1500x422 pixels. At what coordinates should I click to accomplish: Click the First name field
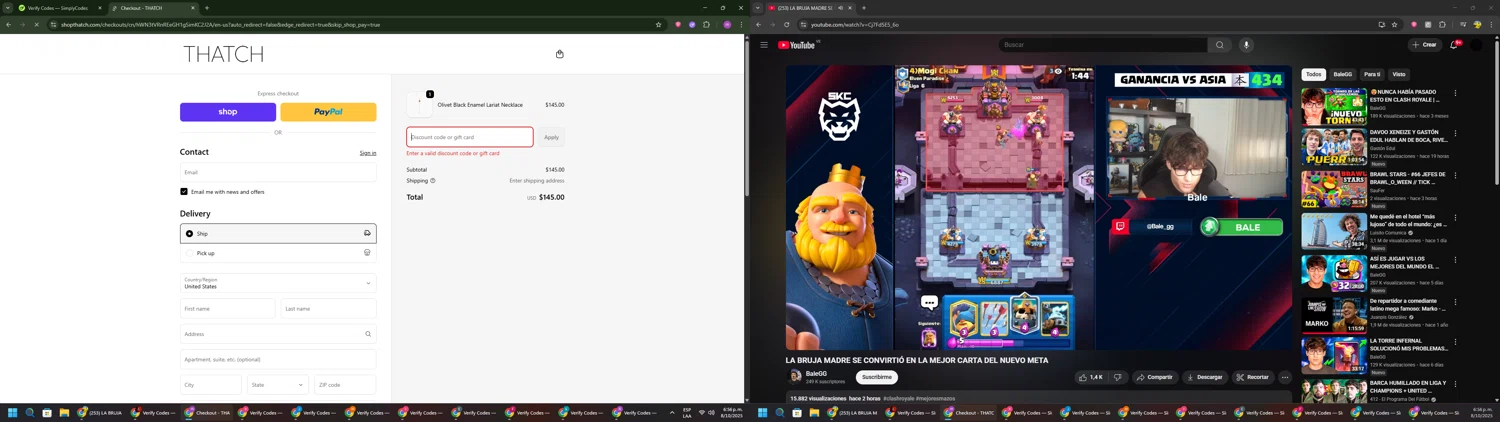(227, 309)
